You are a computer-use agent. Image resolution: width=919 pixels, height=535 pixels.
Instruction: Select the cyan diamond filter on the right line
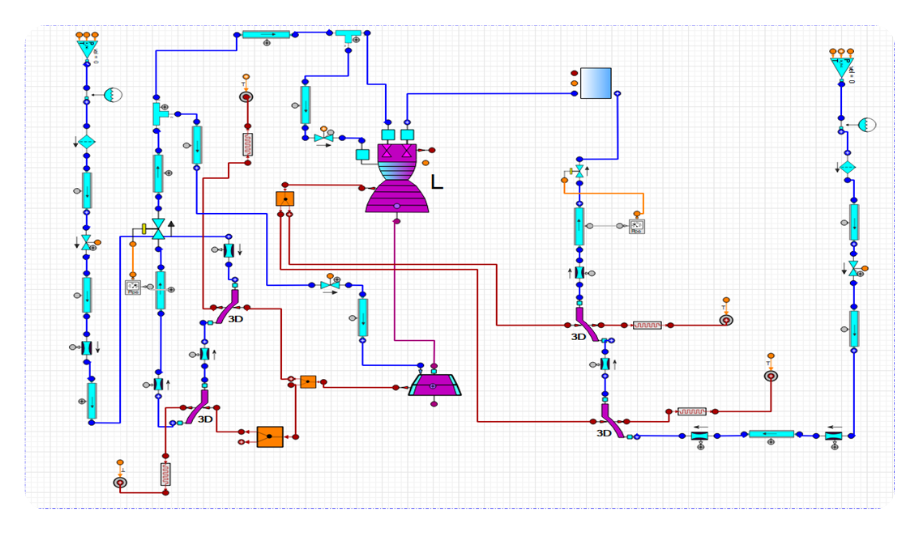pyautogui.click(x=847, y=168)
